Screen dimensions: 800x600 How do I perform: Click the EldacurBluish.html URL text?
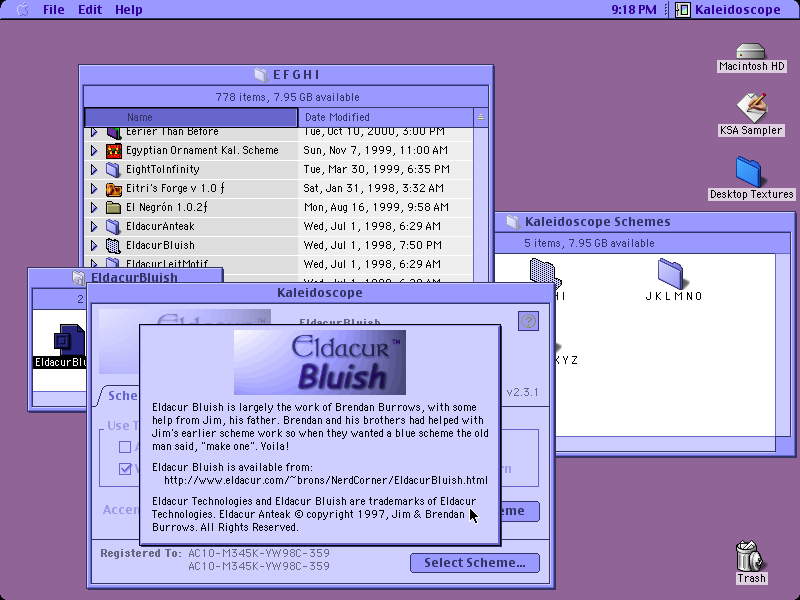click(x=326, y=481)
